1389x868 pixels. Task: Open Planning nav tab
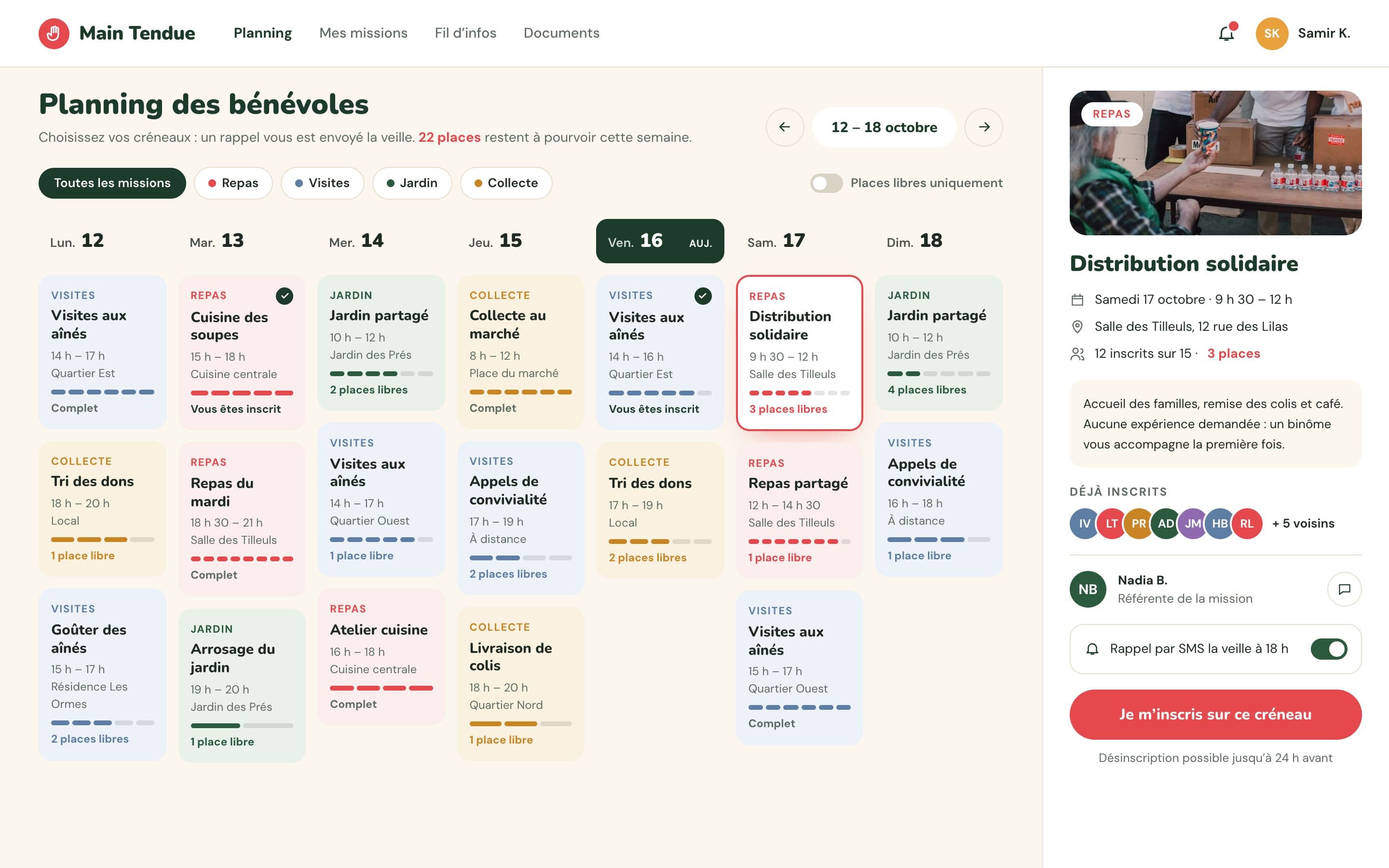(x=262, y=33)
